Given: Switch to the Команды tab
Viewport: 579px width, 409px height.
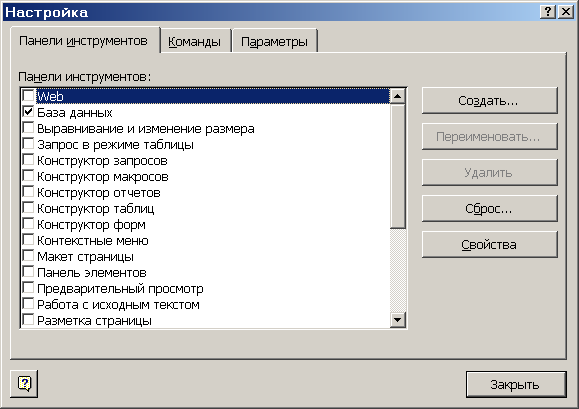Looking at the screenshot, I should click(x=195, y=41).
